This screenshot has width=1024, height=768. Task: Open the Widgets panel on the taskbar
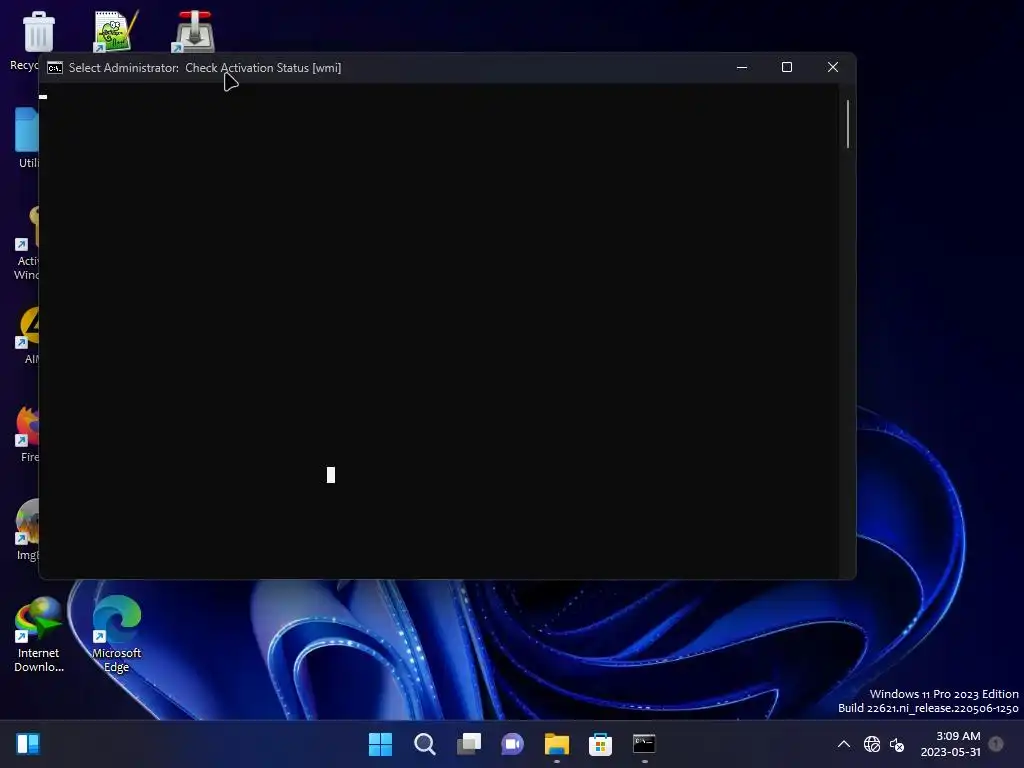28,743
